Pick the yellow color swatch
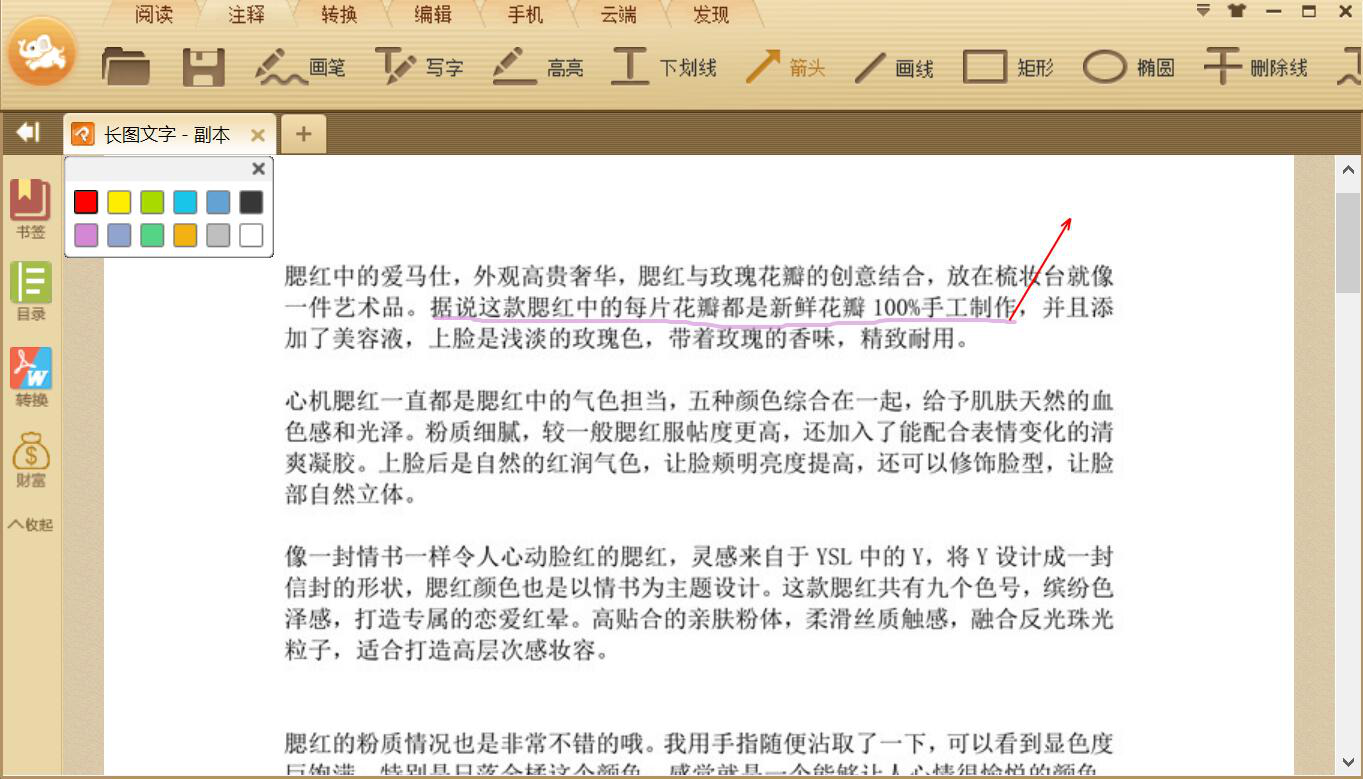 119,202
